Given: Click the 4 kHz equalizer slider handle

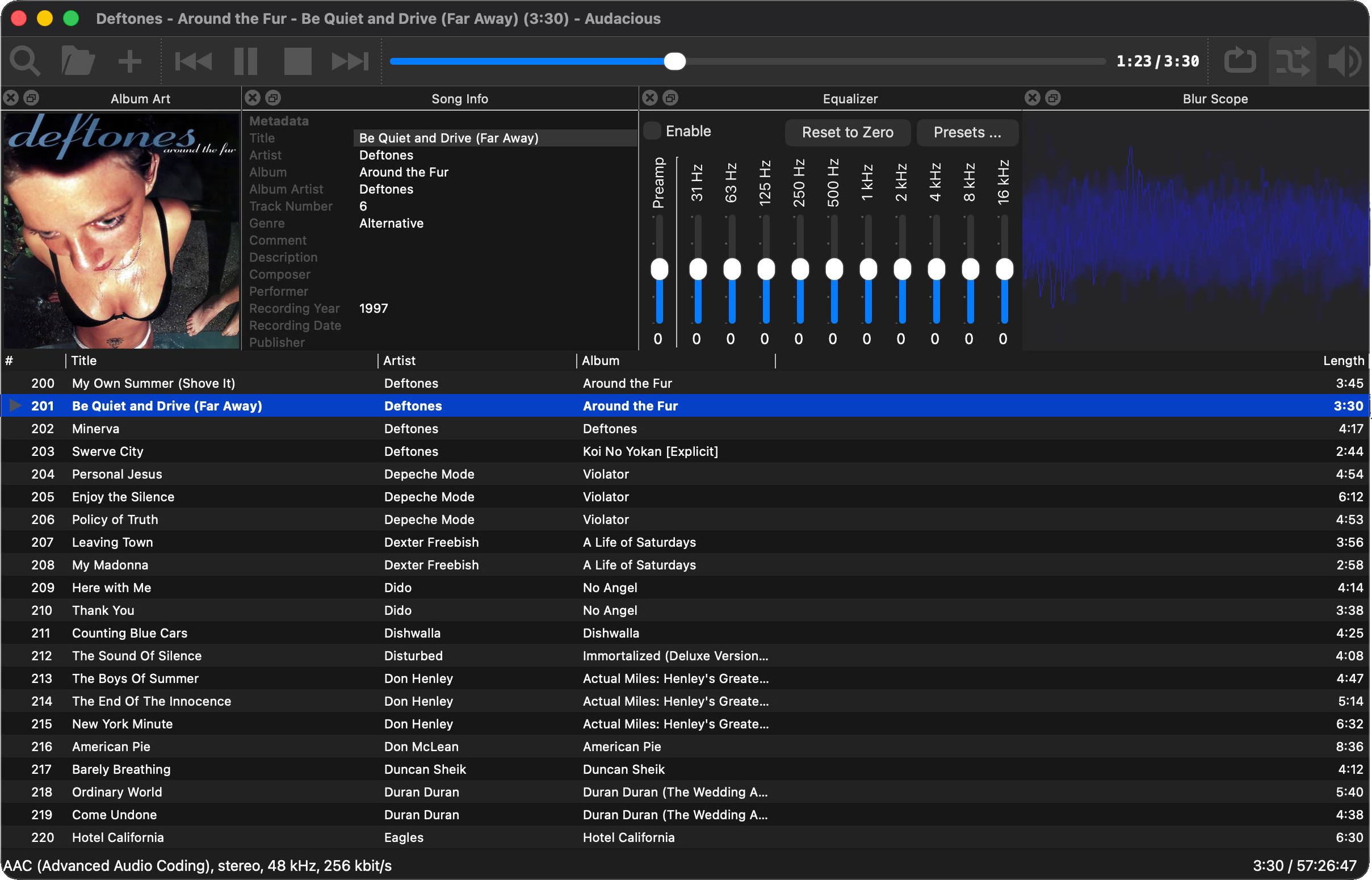Looking at the screenshot, I should 936,269.
